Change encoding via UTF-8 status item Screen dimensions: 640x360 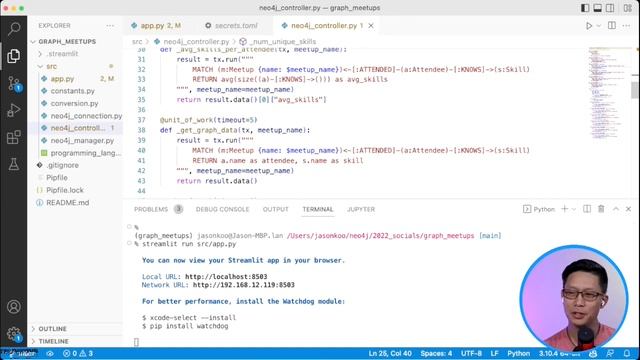tap(471, 353)
